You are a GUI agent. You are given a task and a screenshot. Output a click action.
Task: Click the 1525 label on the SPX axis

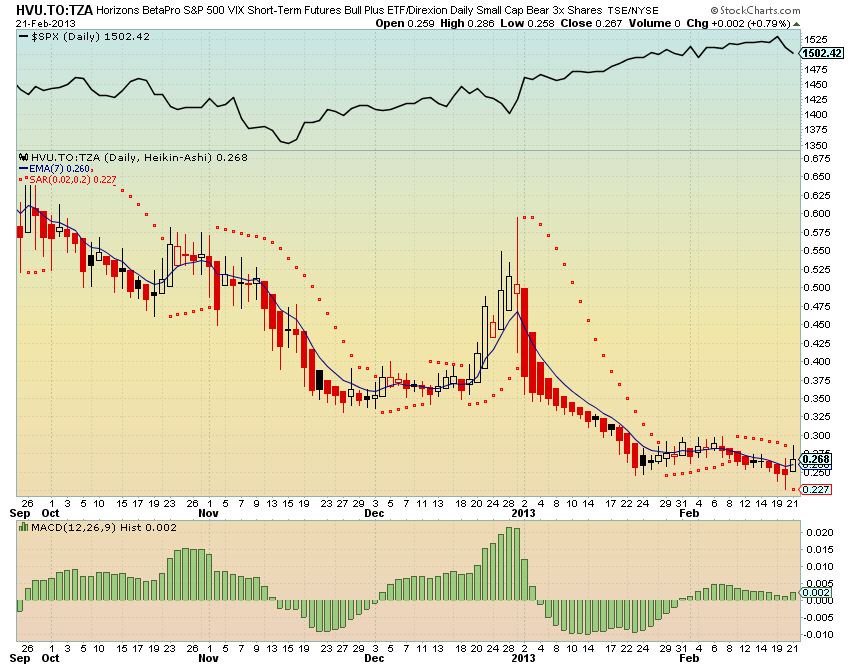click(816, 40)
